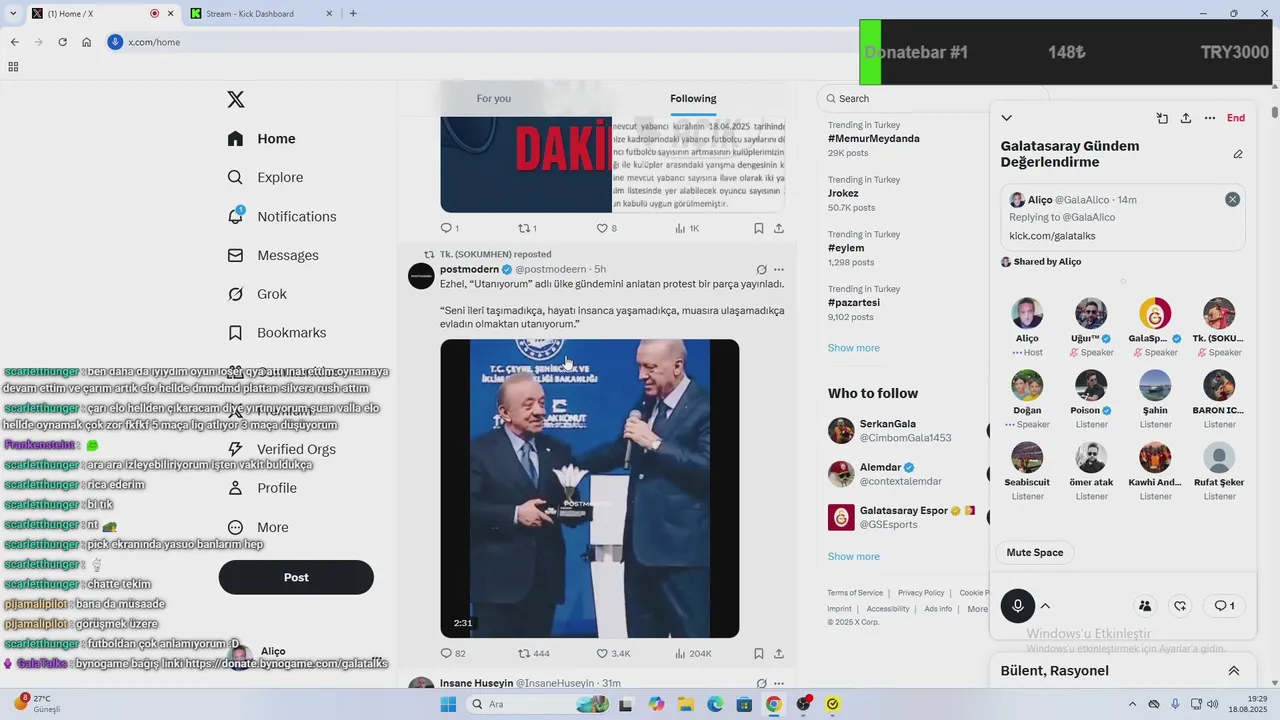Edit the Space title with pencil icon
The height and width of the screenshot is (720, 1280).
point(1238,154)
